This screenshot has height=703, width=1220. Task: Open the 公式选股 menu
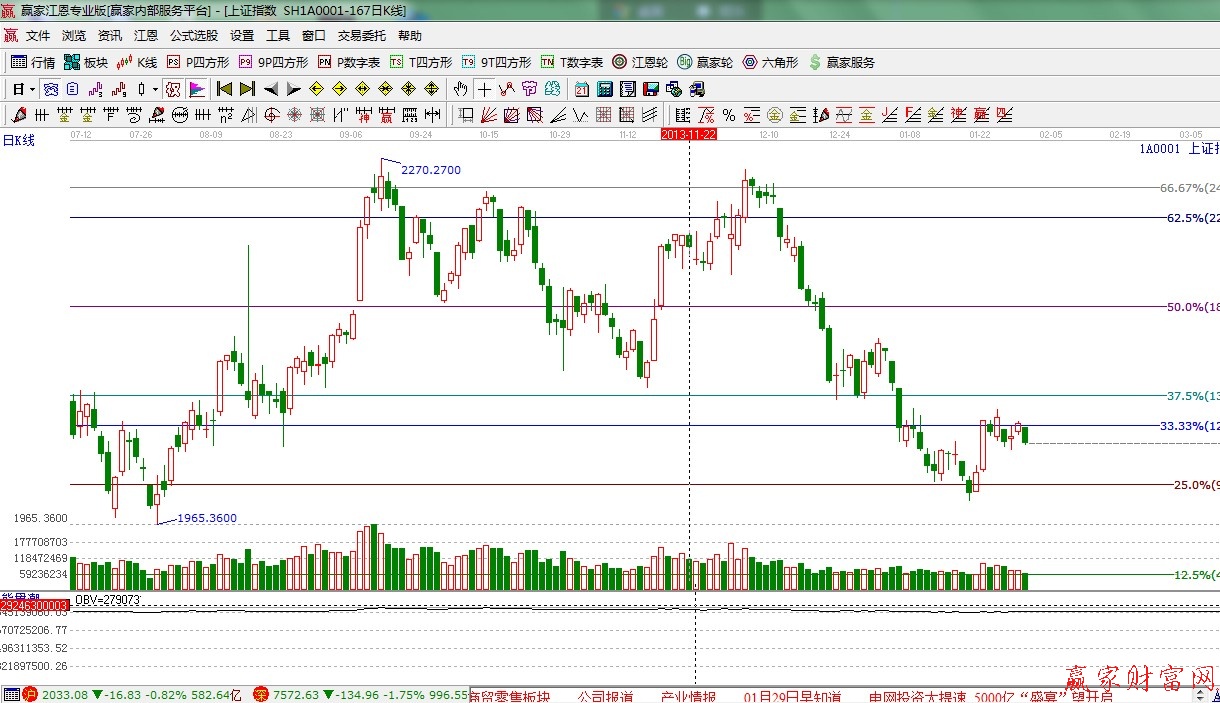pyautogui.click(x=193, y=36)
